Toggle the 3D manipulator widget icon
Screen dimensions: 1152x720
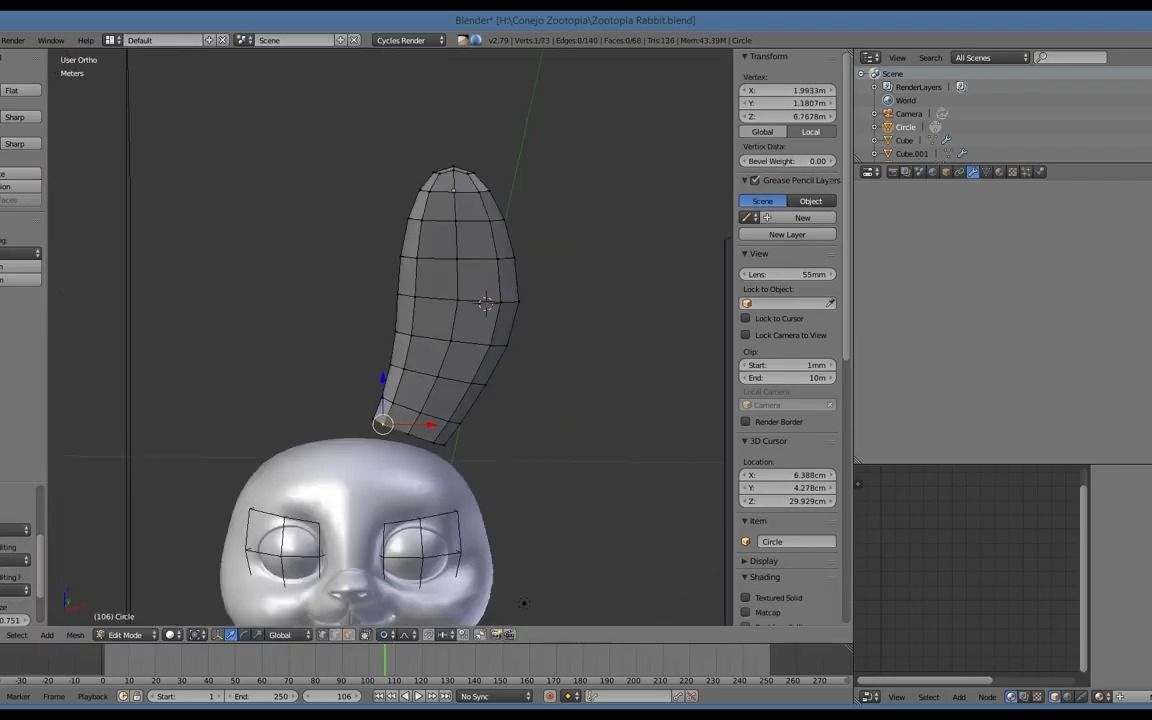216,634
